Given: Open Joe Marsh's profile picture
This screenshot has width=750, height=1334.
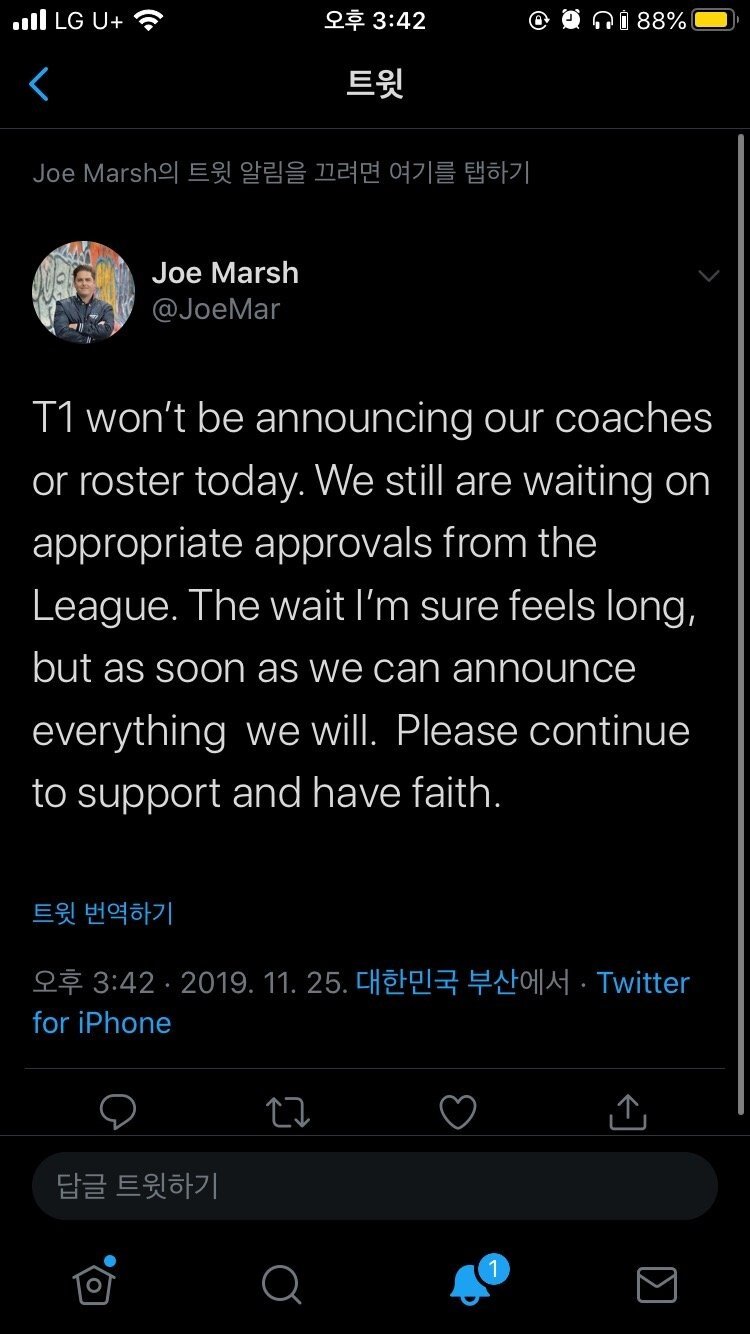Looking at the screenshot, I should coord(83,291).
